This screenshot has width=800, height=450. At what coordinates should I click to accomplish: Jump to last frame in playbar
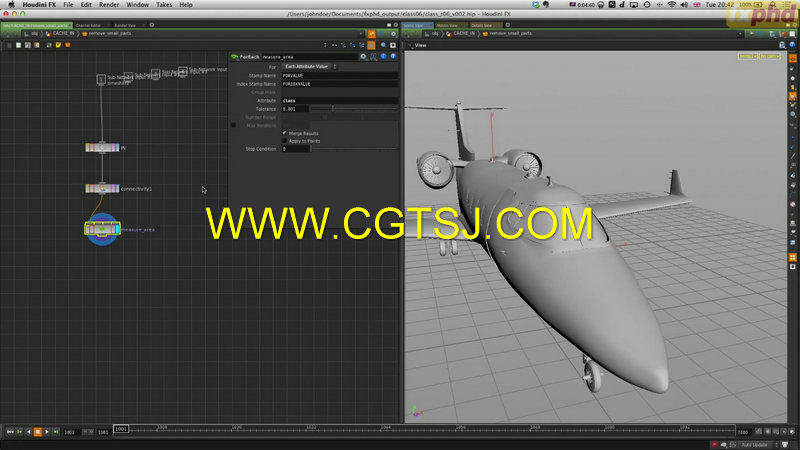(56, 432)
